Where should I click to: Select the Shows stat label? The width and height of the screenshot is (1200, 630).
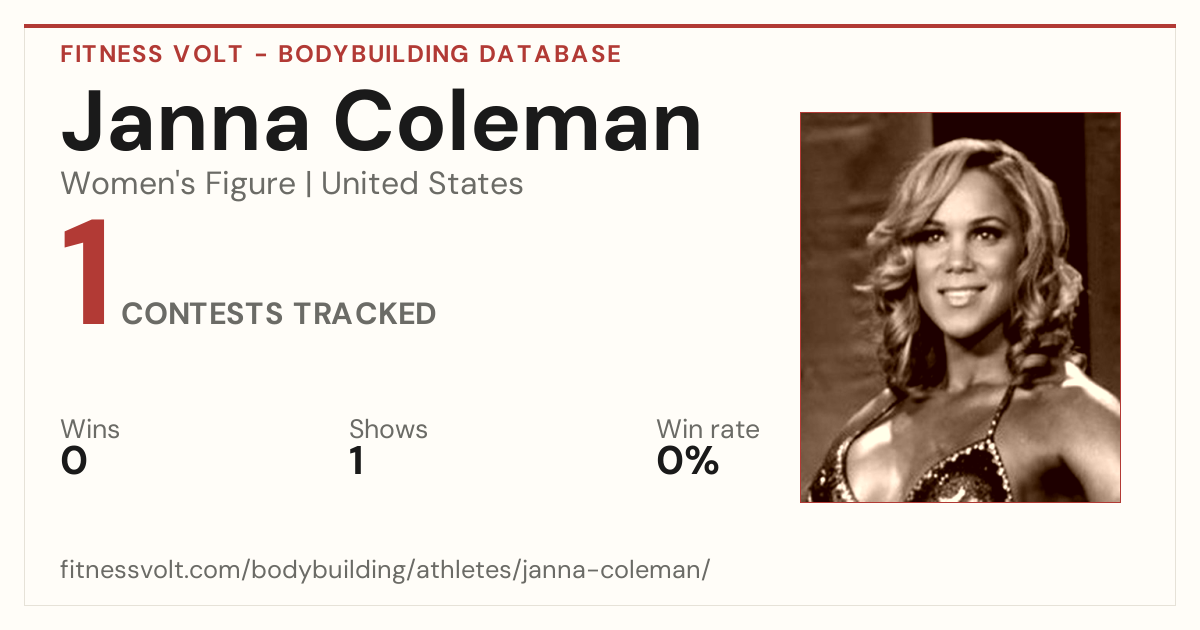(x=388, y=429)
